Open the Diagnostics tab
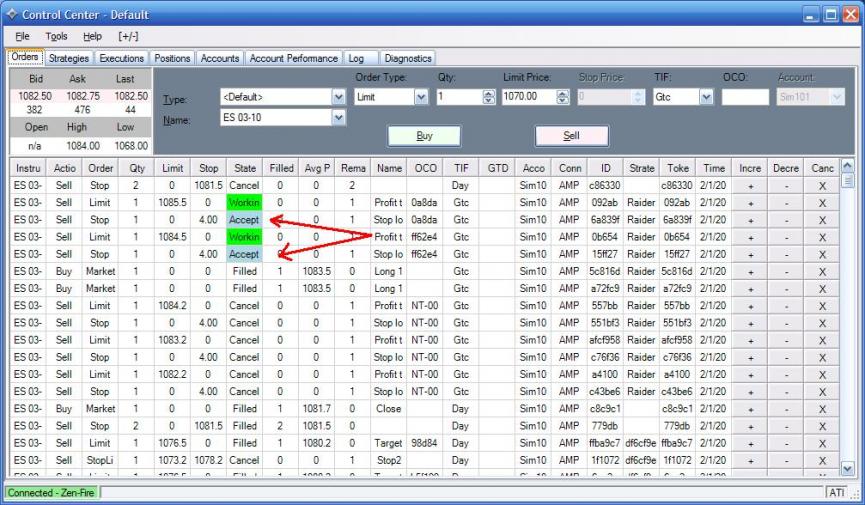Viewport: 865px width, 505px height. [408, 58]
